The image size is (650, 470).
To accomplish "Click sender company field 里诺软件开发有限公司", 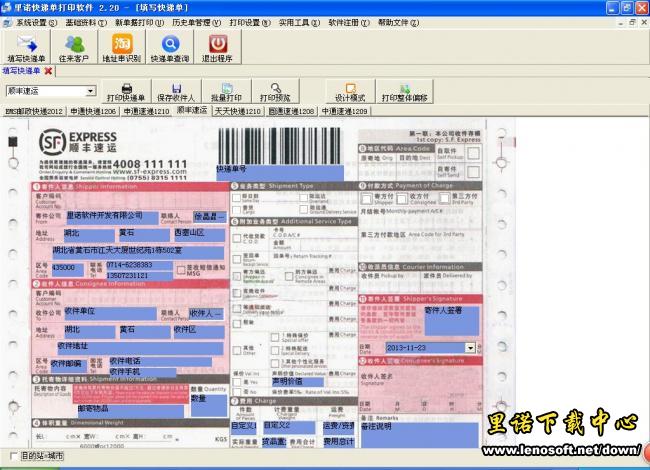I will click(112, 218).
